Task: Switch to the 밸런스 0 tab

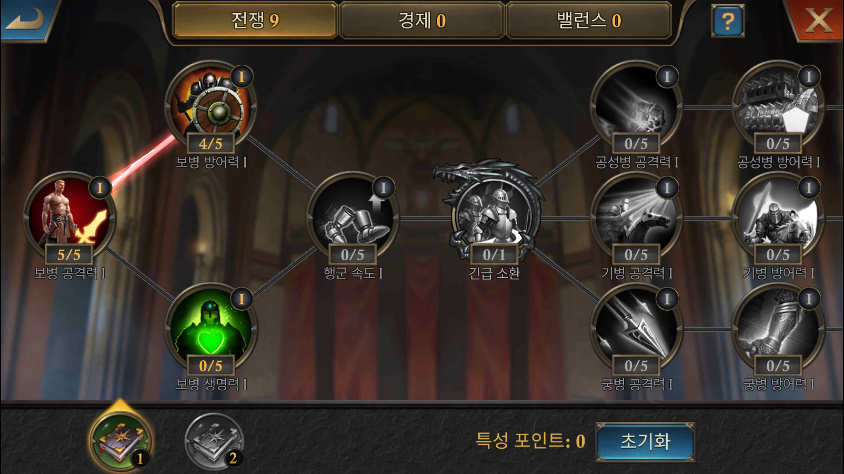Action: click(x=589, y=20)
